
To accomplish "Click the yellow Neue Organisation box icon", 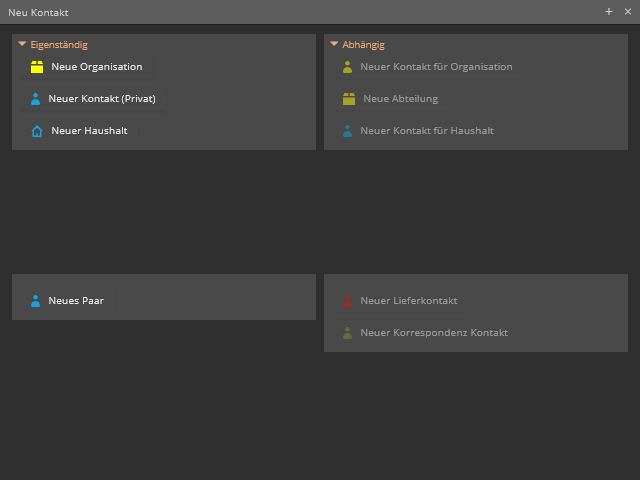I will pos(37,67).
